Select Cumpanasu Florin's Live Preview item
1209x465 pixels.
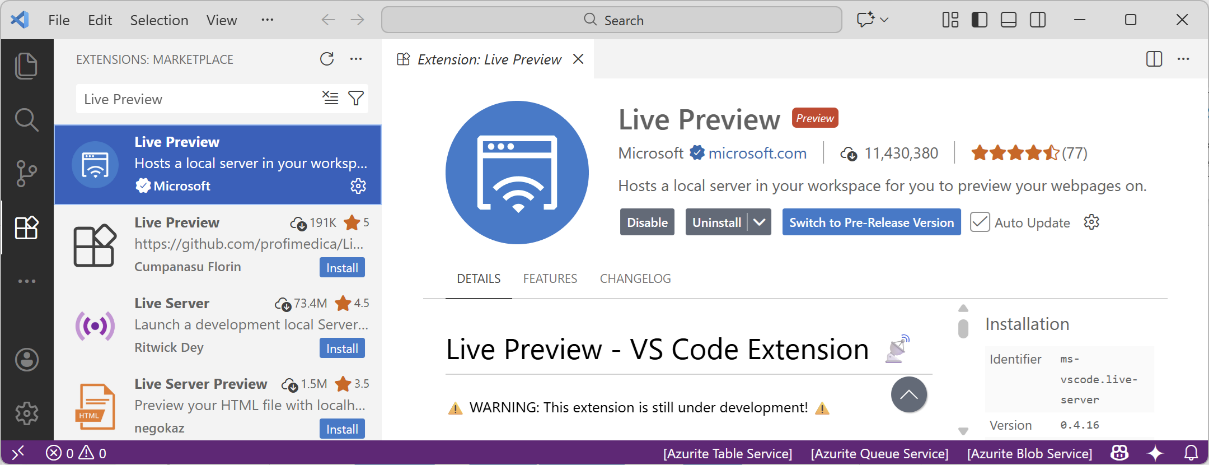click(218, 245)
